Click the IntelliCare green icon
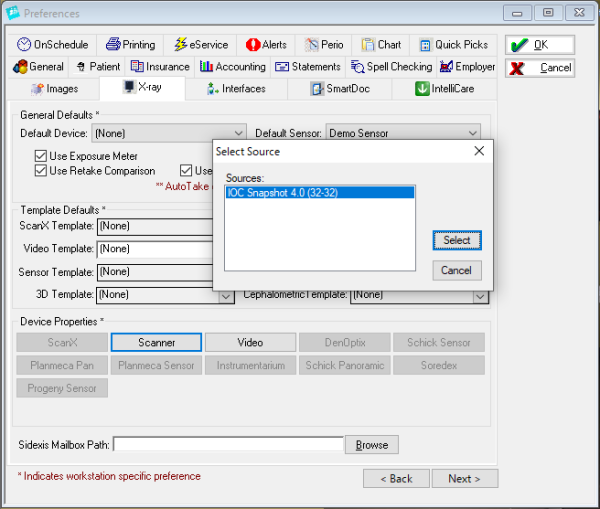600x509 pixels. [x=424, y=89]
